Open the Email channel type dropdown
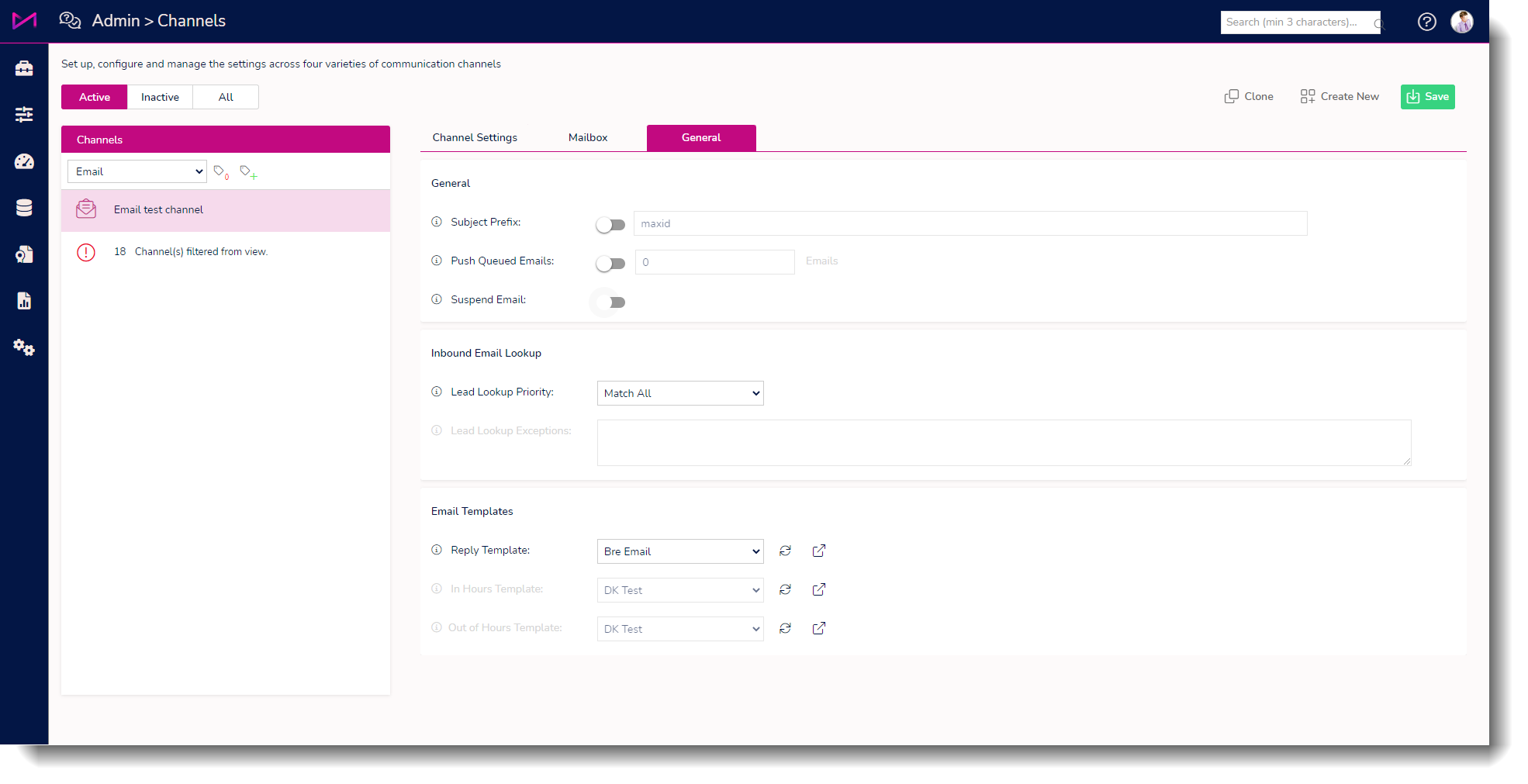 [x=137, y=171]
